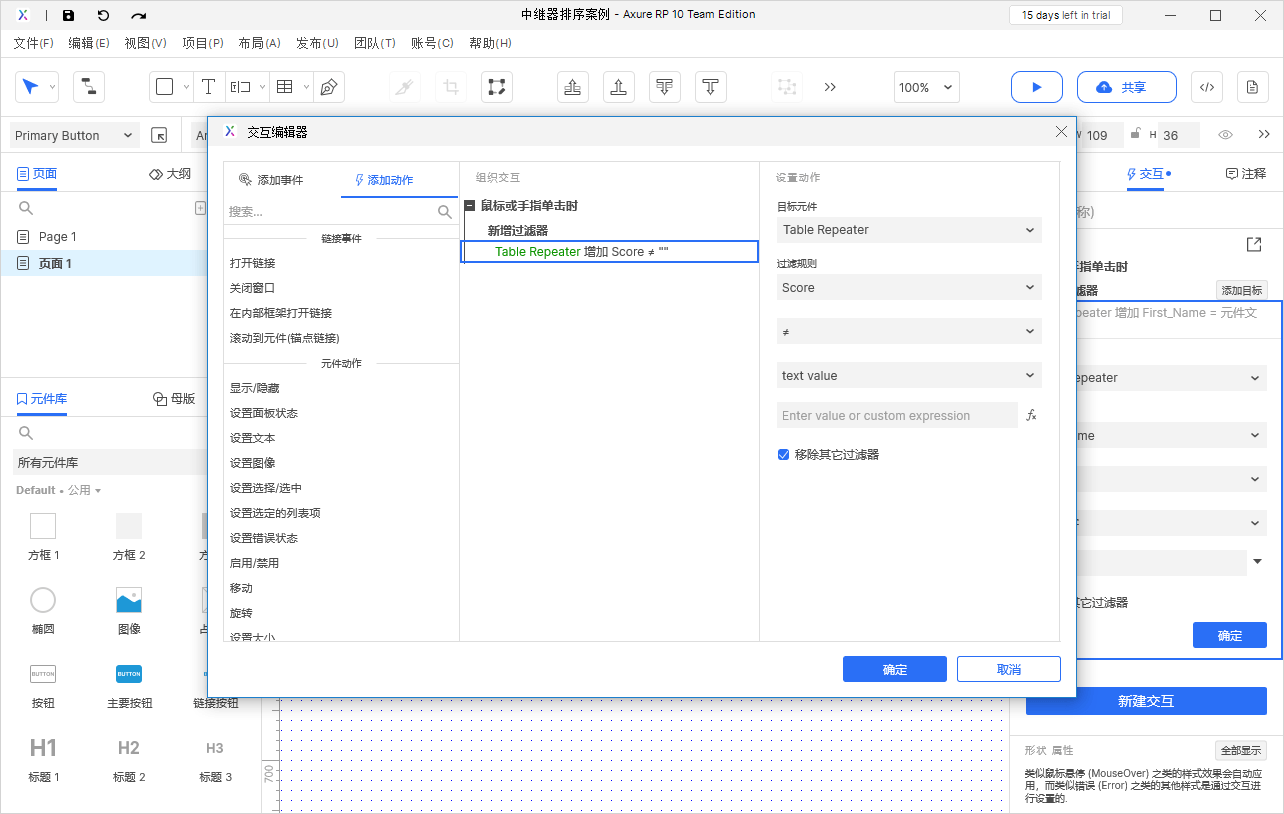Close the 交互编辑器 dialog

tap(1061, 132)
